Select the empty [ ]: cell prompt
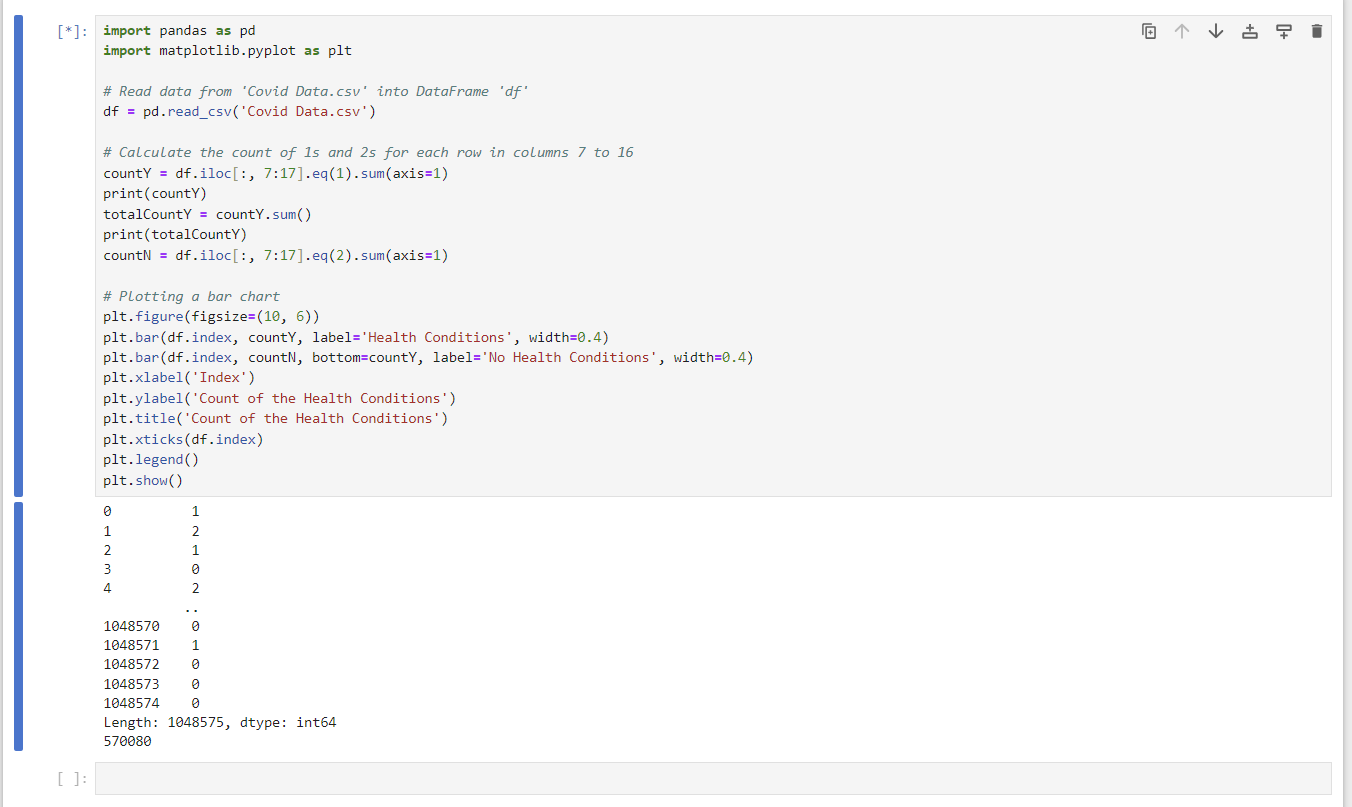The image size is (1352, 807). pos(73,778)
